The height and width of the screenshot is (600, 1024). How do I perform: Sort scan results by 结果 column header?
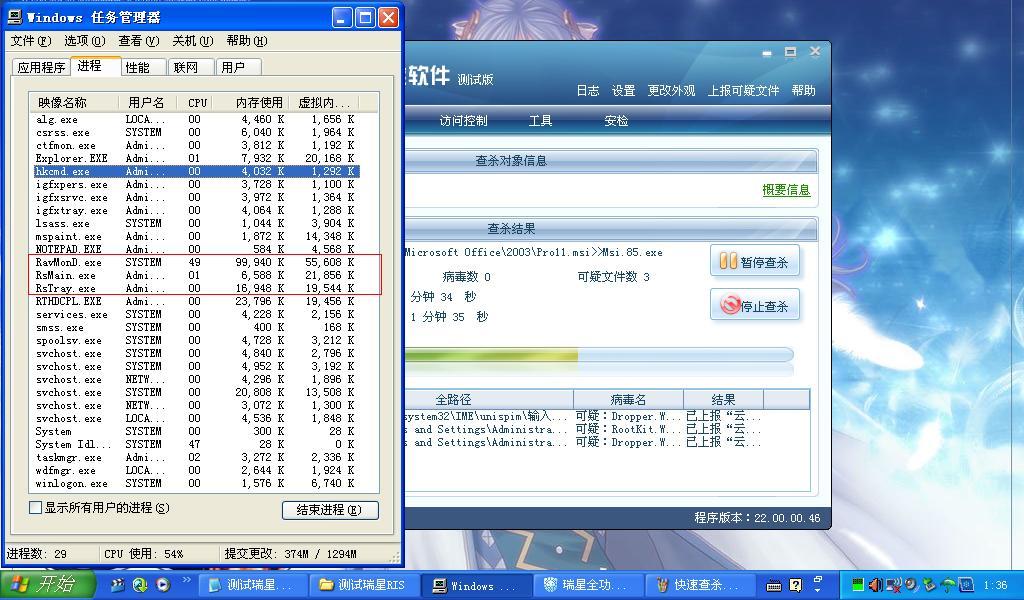(x=723, y=399)
